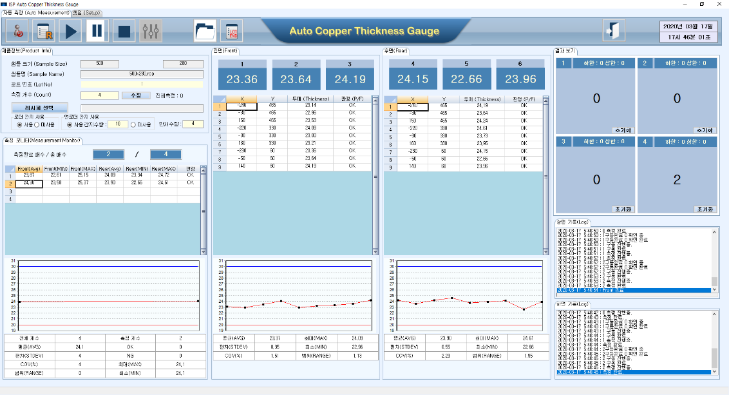
Task: Pause the measurement with pause button
Action: click(97, 31)
